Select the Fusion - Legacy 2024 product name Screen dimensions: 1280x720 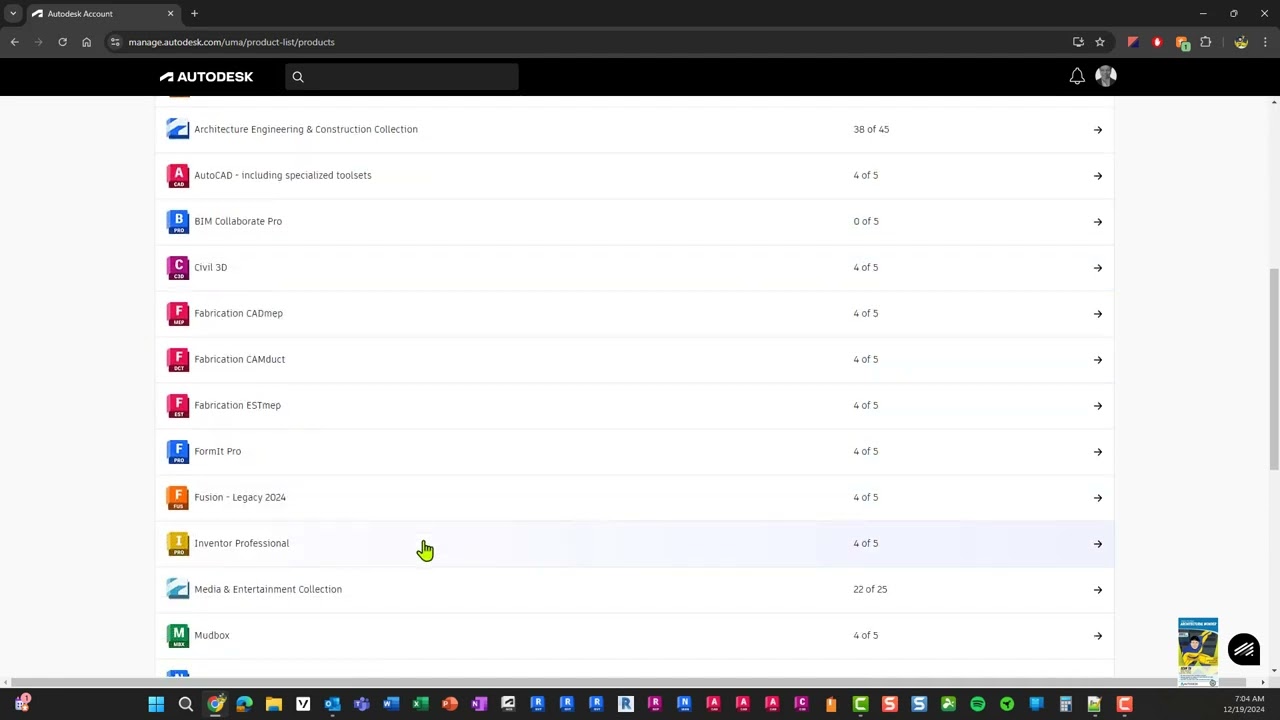pyautogui.click(x=240, y=497)
